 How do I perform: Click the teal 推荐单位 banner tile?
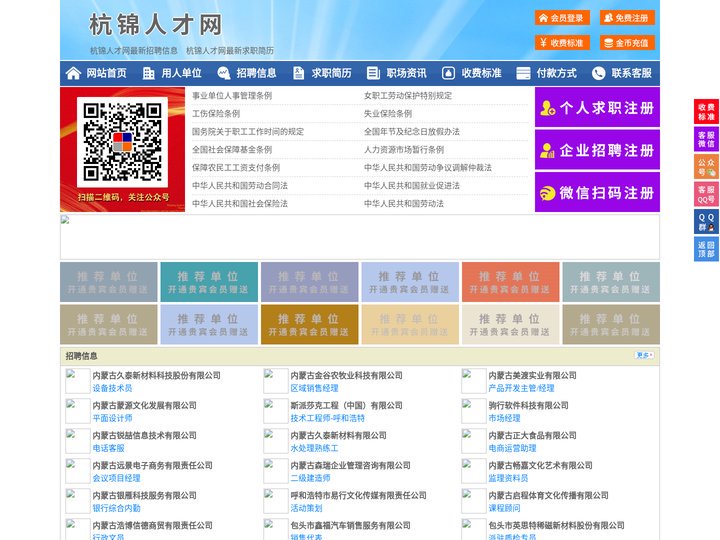tap(209, 282)
